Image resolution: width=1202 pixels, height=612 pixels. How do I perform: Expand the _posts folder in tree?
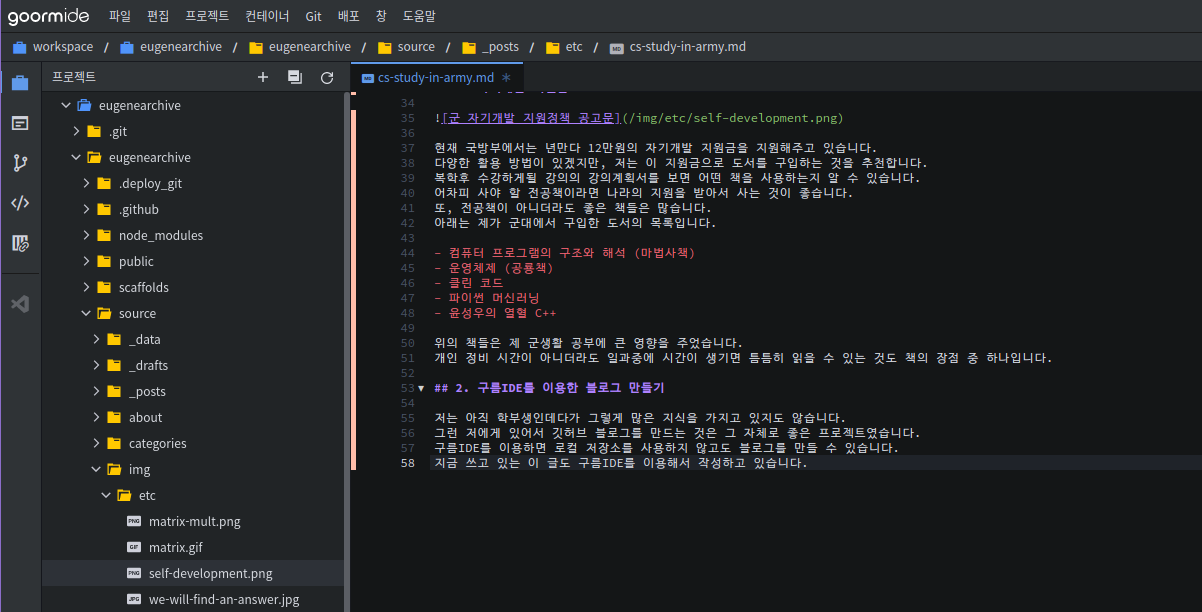pos(95,392)
